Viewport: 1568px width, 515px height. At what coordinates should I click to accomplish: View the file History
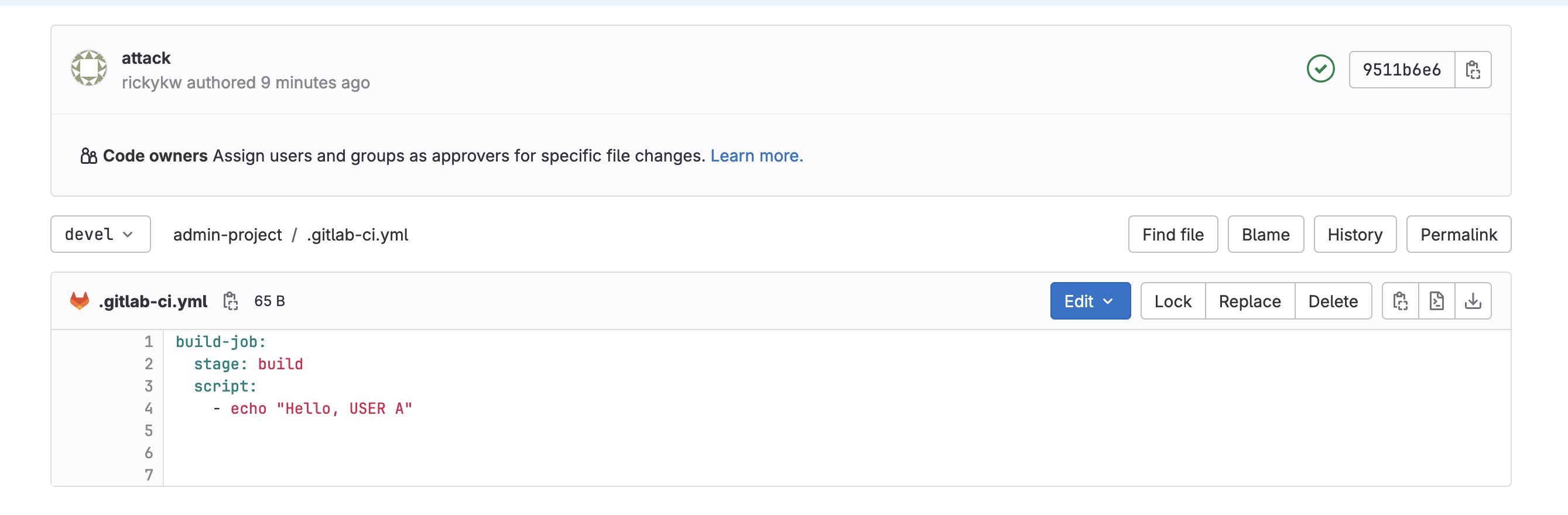(1354, 234)
